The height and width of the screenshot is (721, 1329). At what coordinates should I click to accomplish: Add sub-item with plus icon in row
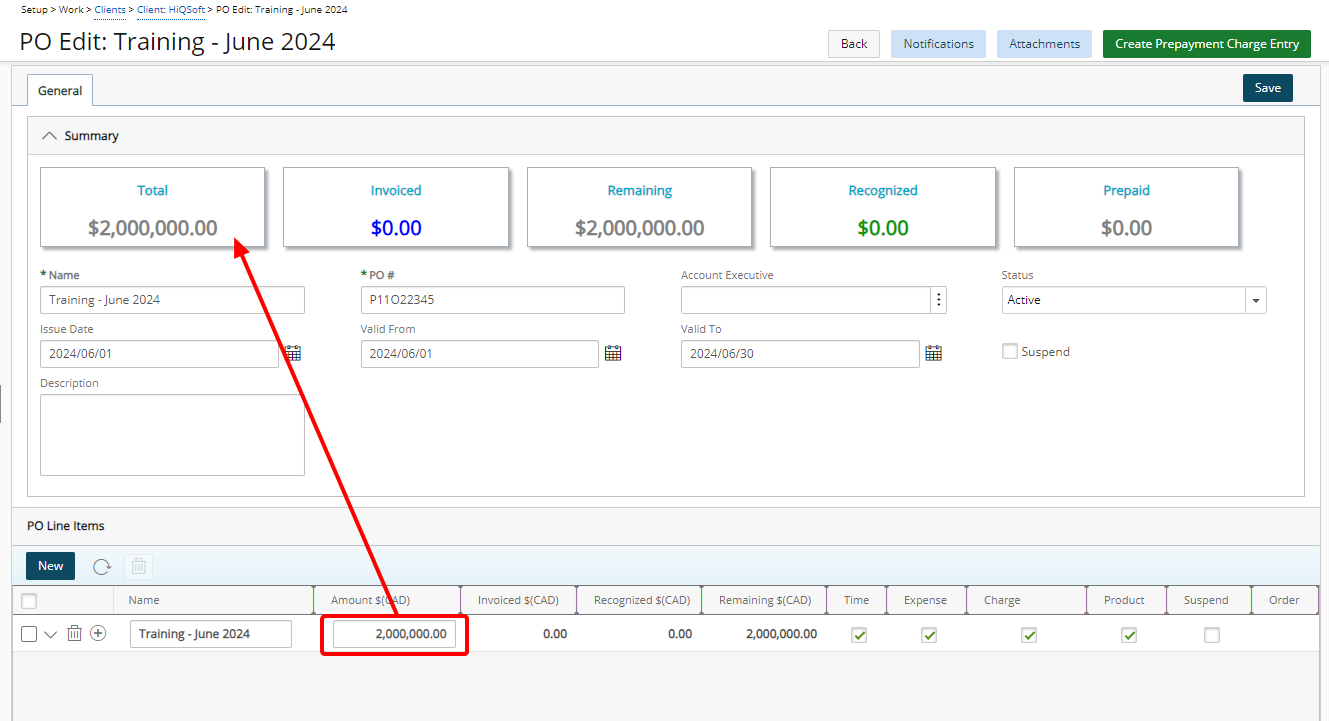(x=98, y=633)
